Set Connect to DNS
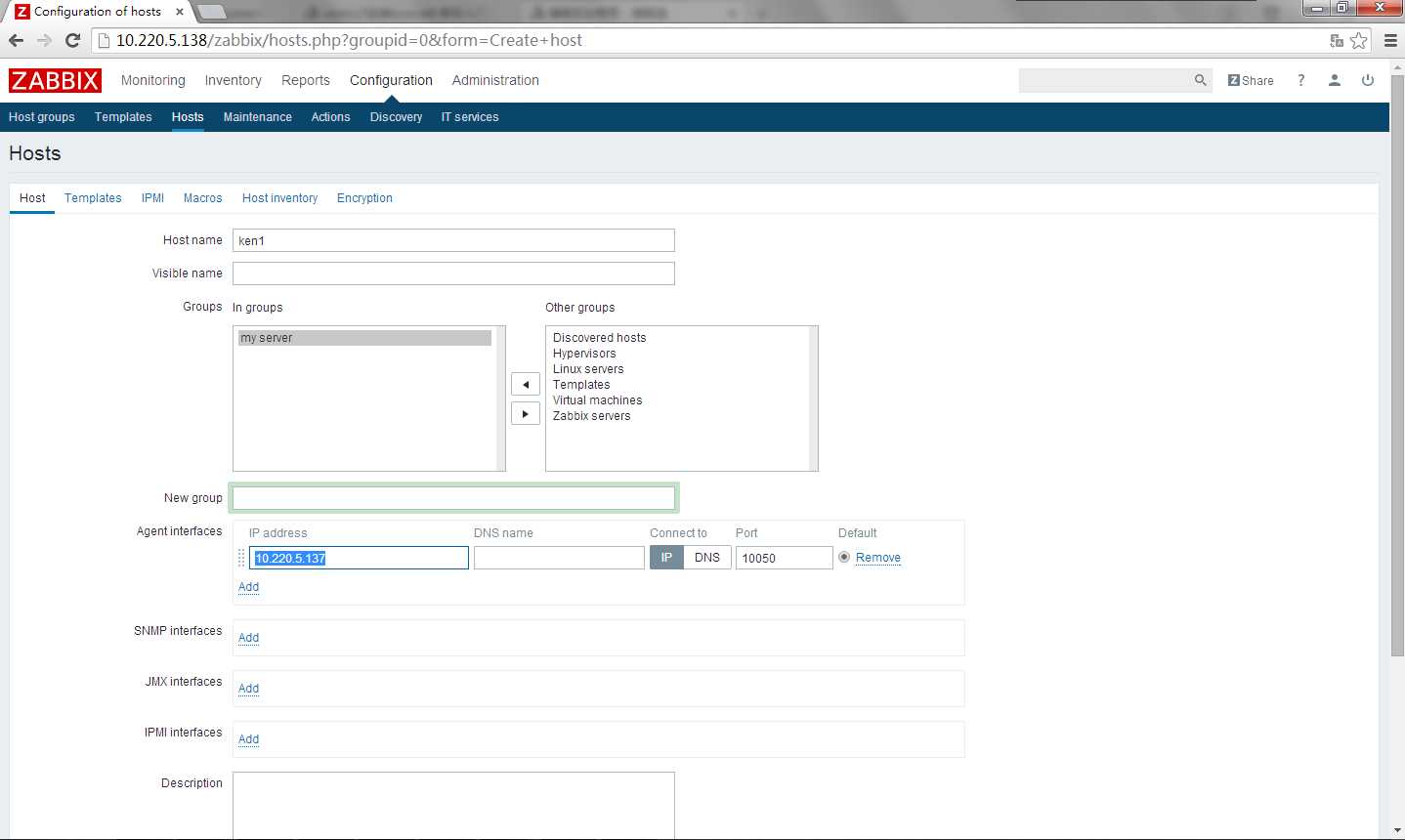This screenshot has width=1405, height=840. click(x=707, y=557)
